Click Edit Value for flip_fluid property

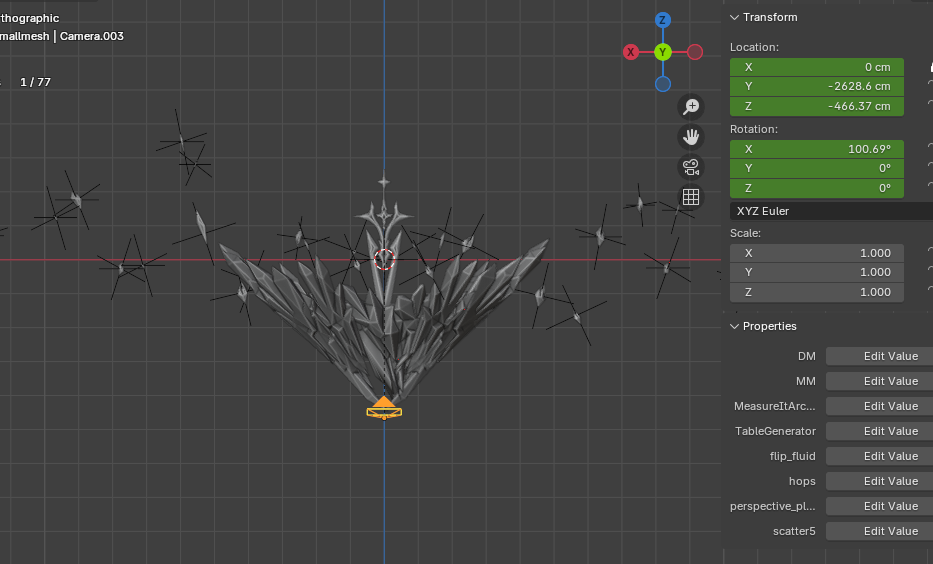[x=879, y=456]
